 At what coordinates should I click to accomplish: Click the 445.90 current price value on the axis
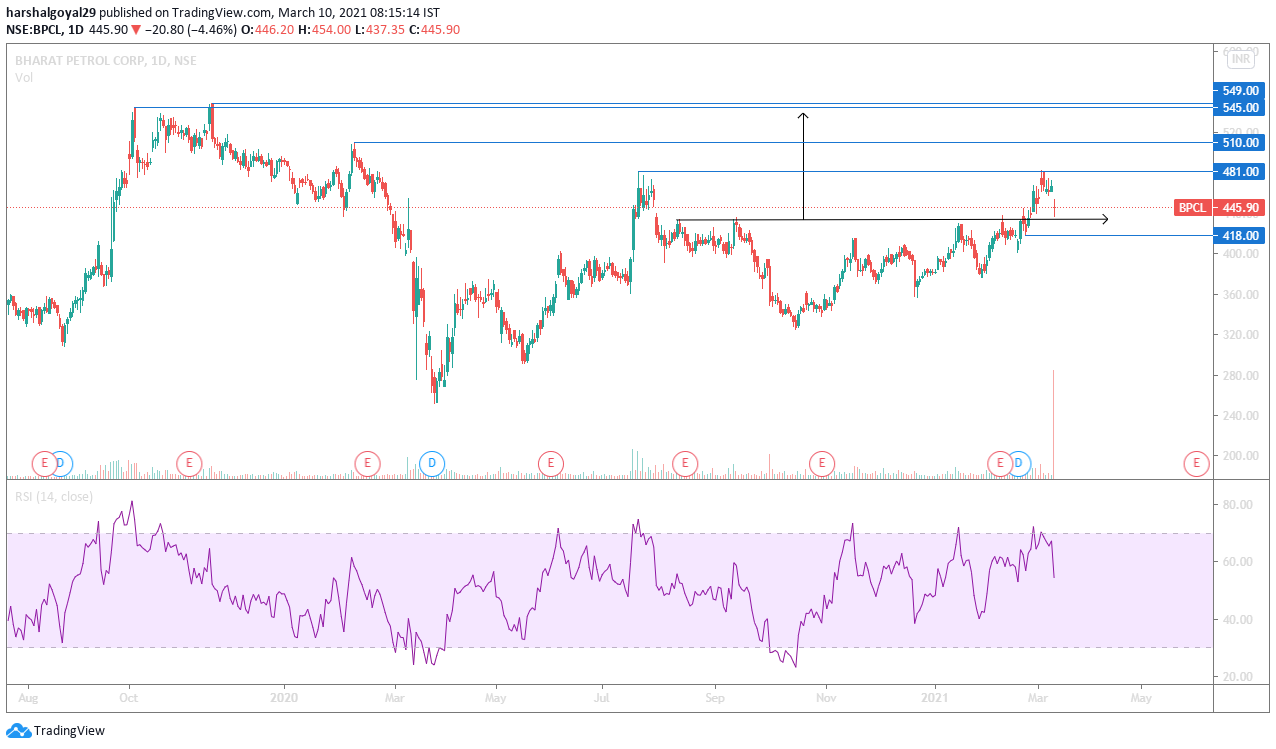click(x=1239, y=208)
